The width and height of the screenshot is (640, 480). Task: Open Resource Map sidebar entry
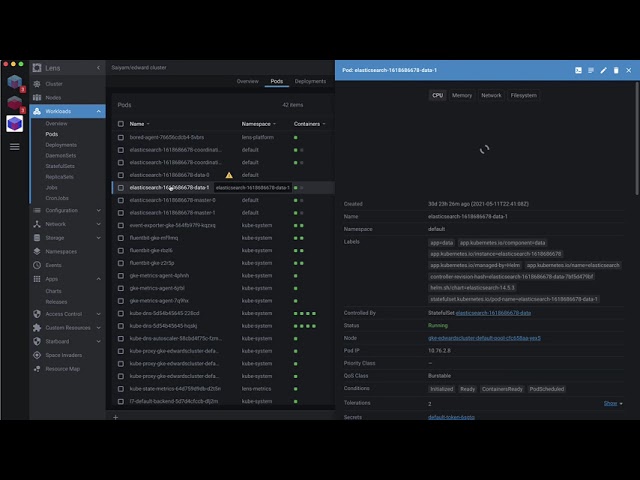(x=62, y=369)
